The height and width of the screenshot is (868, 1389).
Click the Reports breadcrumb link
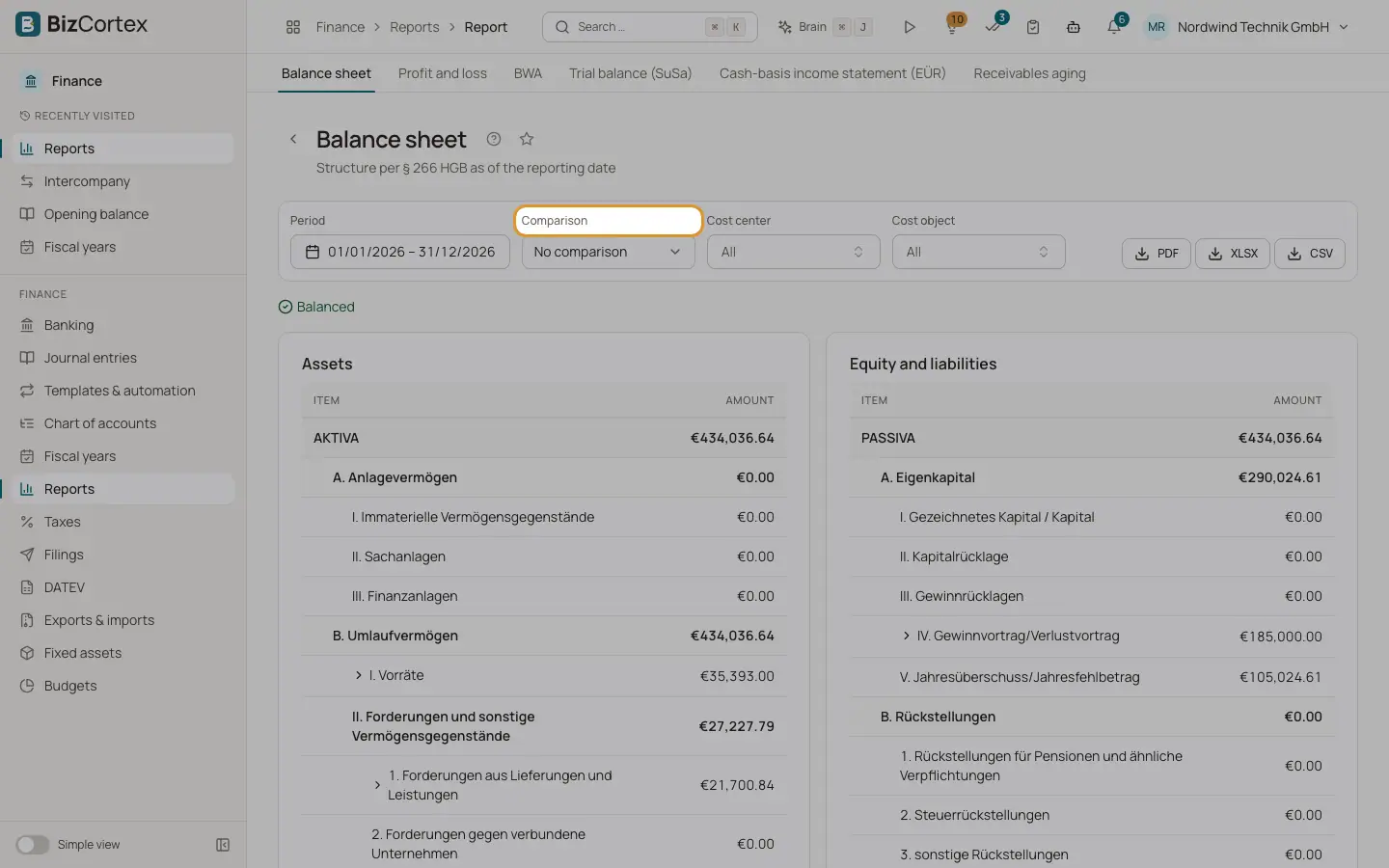click(x=415, y=27)
